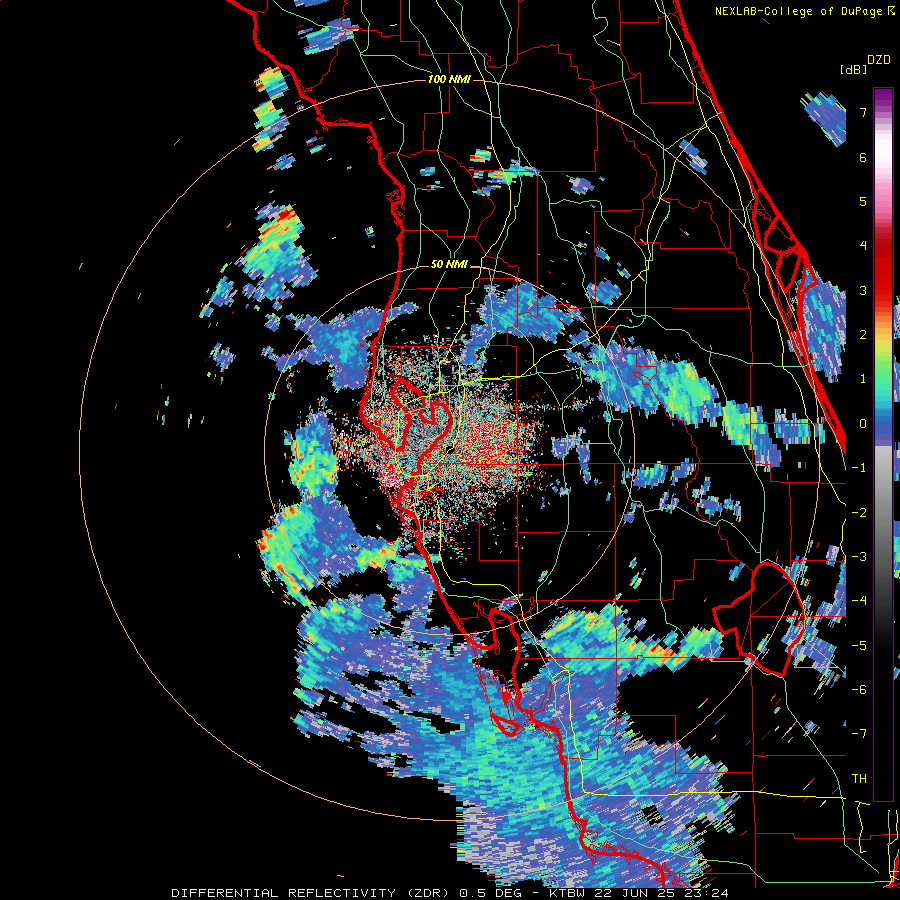This screenshot has width=900, height=900.
Task: Click the -3 tick on the color scale
Action: [859, 557]
